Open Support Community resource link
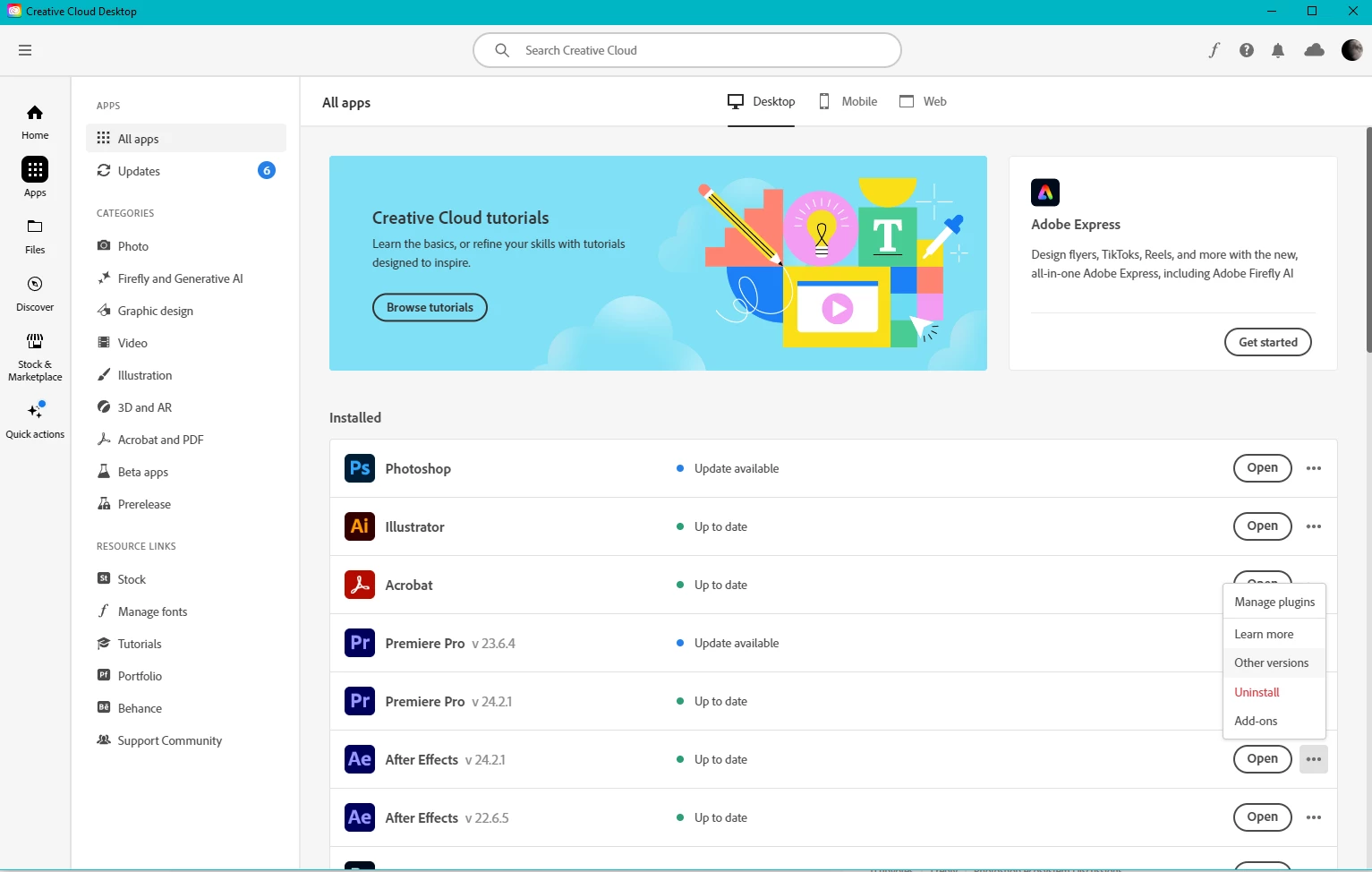 tap(186, 740)
